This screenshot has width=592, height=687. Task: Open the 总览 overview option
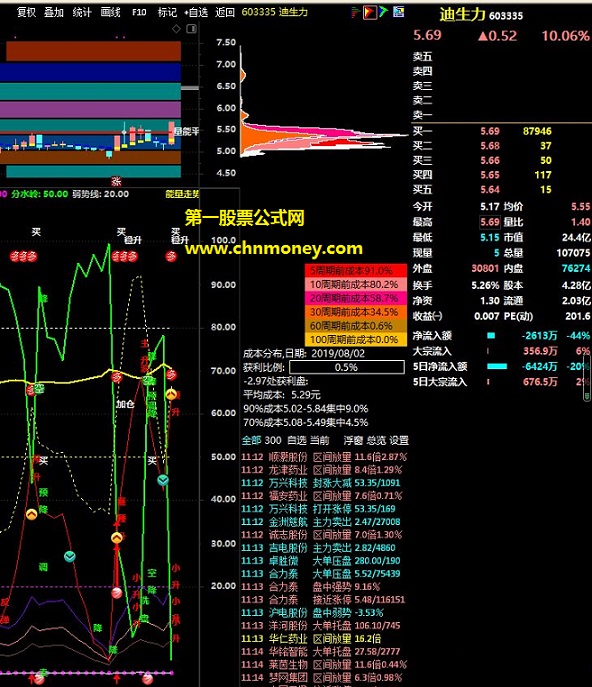pos(376,440)
